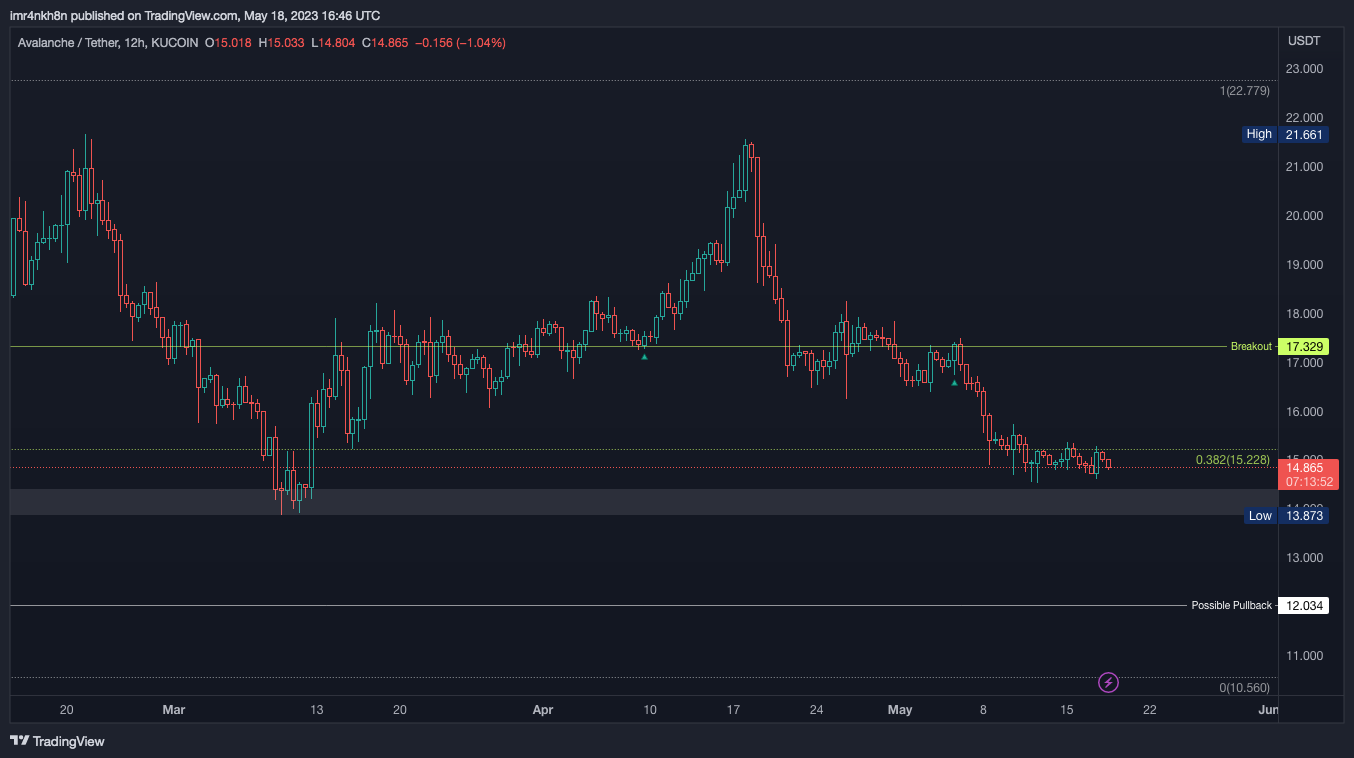Click the 19.000 price axis label
1354x758 pixels.
pyautogui.click(x=1305, y=265)
